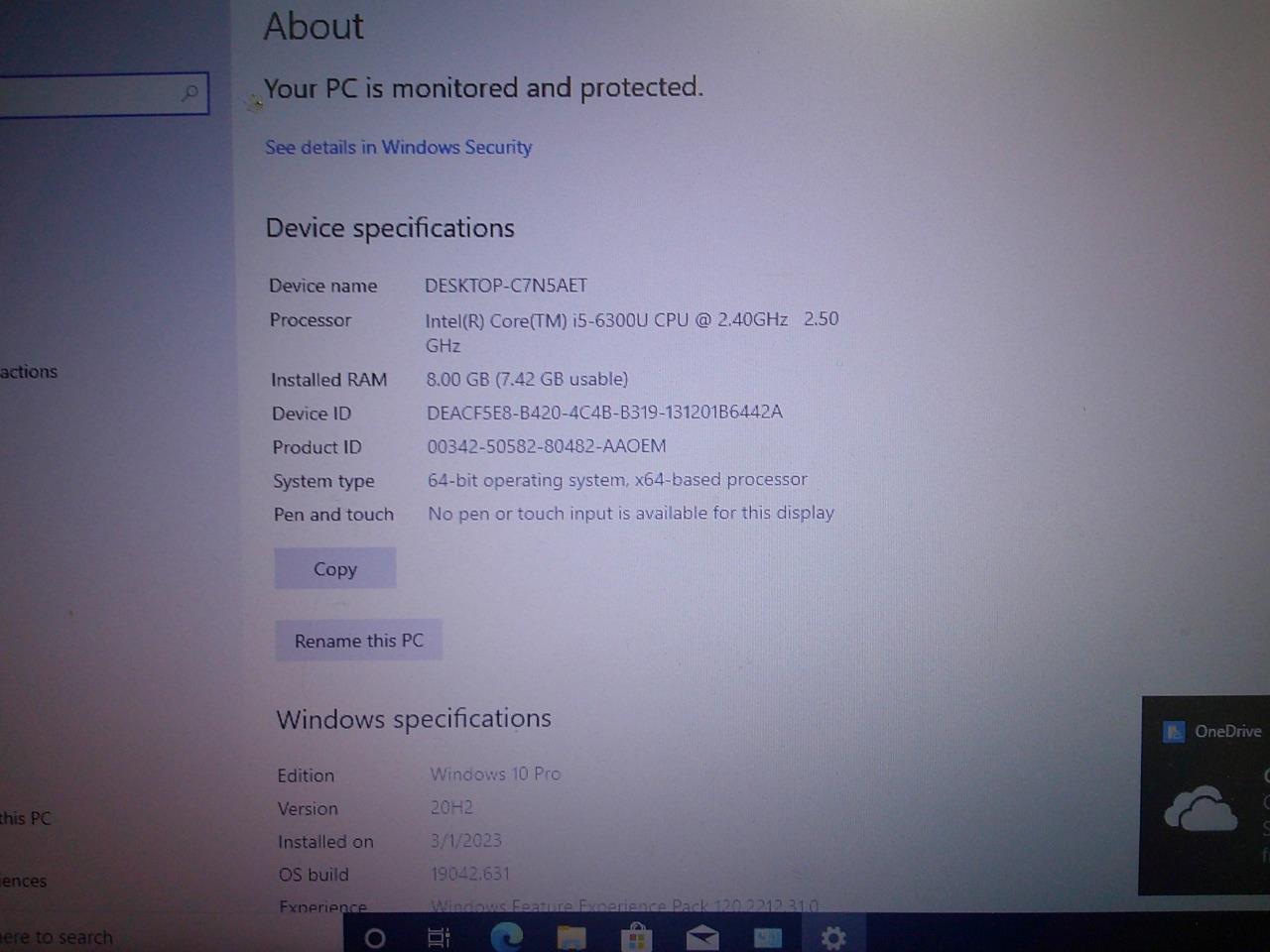Click Your PC is monitored and protected text
This screenshot has height=952, width=1270.
483,88
